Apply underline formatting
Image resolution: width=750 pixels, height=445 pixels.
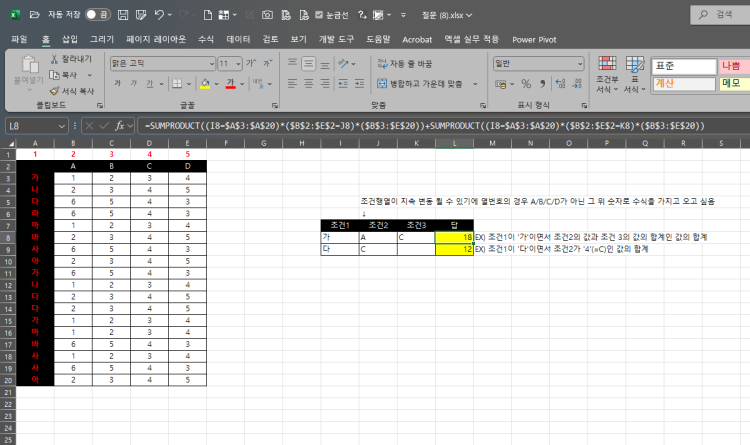click(x=150, y=84)
